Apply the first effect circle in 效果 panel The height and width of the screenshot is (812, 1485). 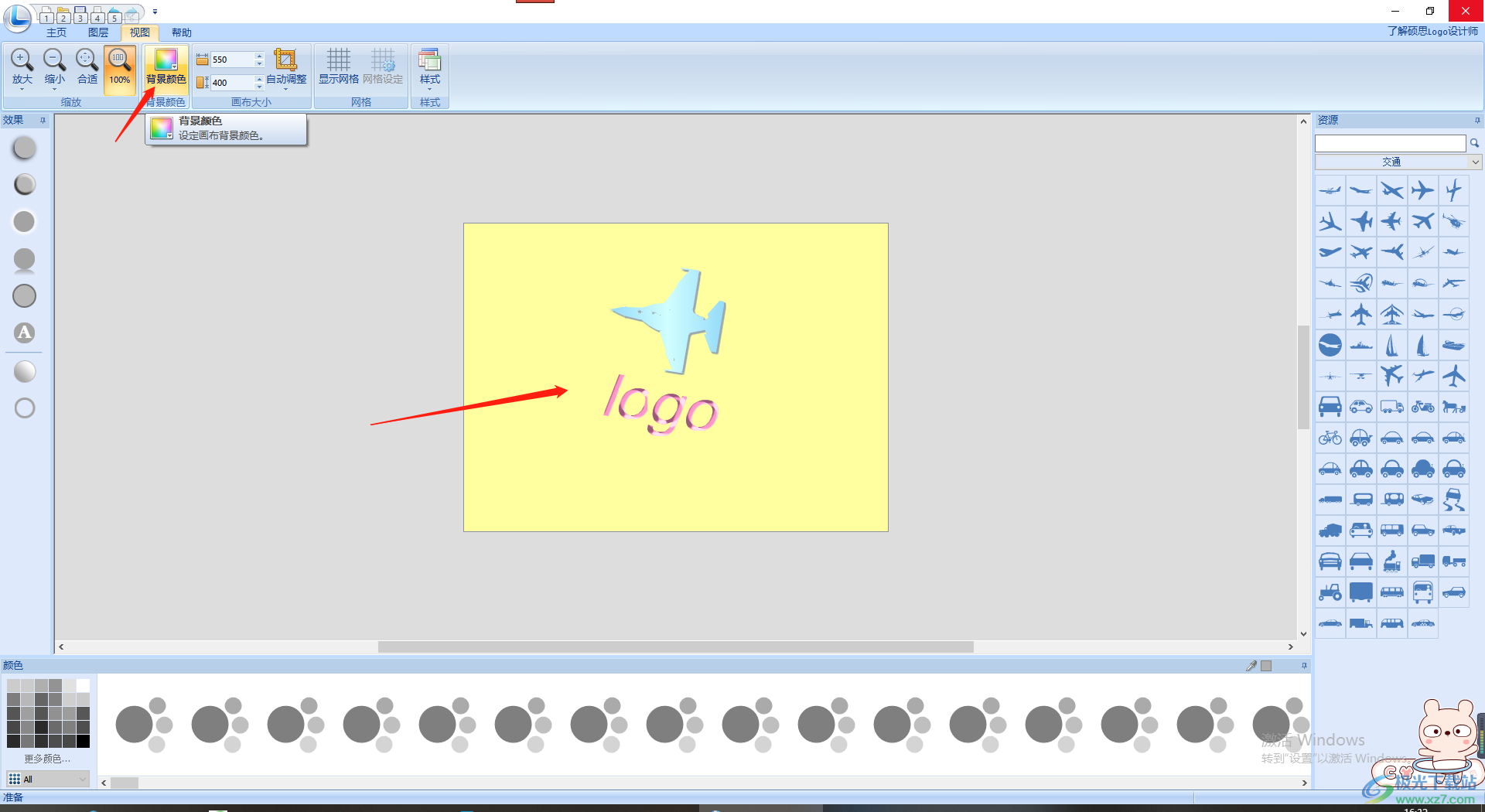[x=25, y=148]
